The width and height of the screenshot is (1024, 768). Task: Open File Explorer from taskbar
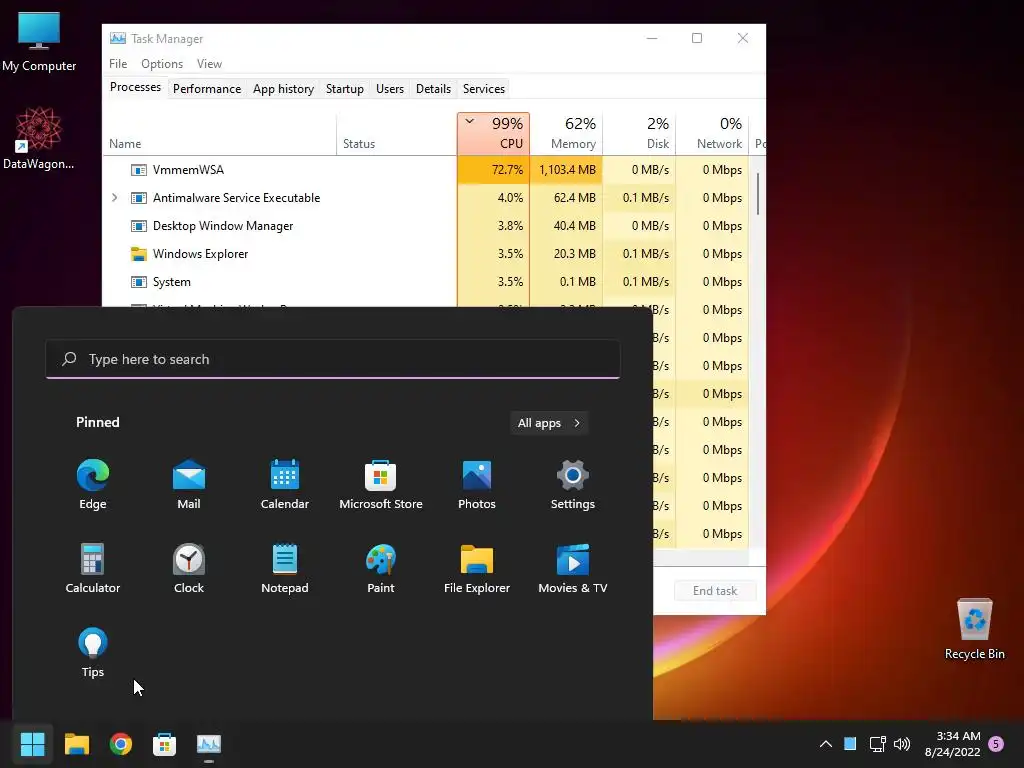point(77,744)
